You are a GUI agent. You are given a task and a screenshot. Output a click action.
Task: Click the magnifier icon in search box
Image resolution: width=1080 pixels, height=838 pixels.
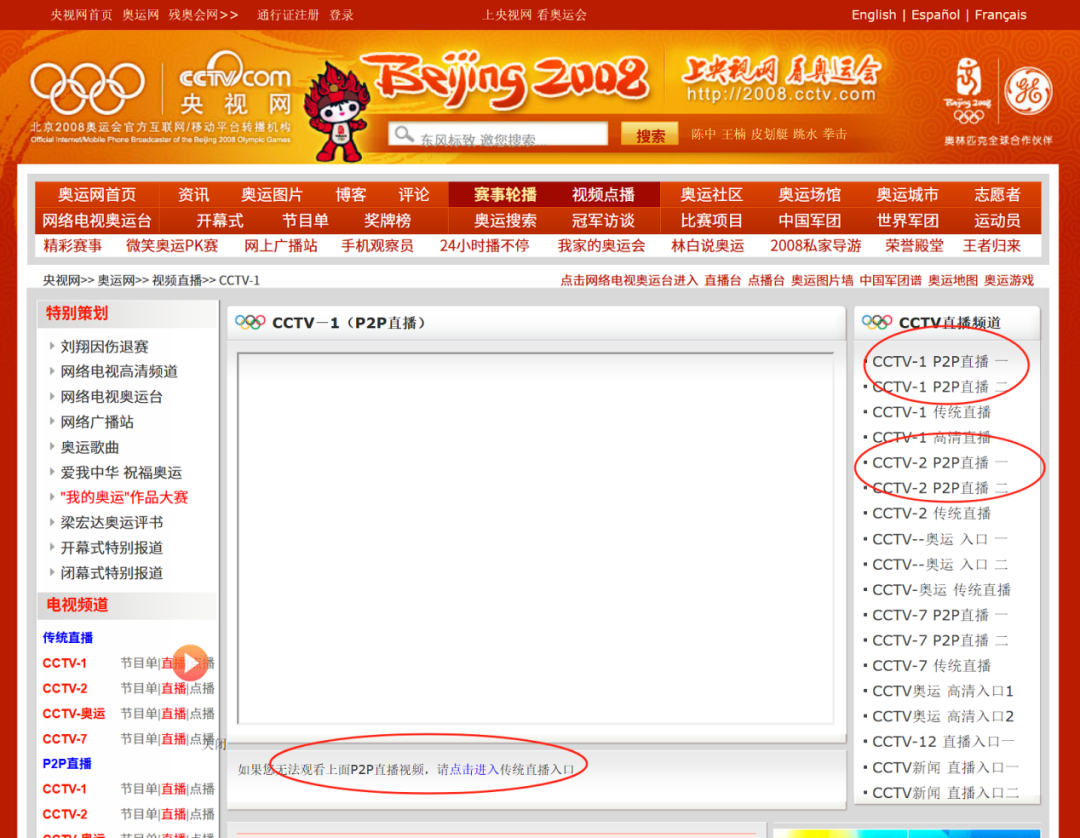403,135
